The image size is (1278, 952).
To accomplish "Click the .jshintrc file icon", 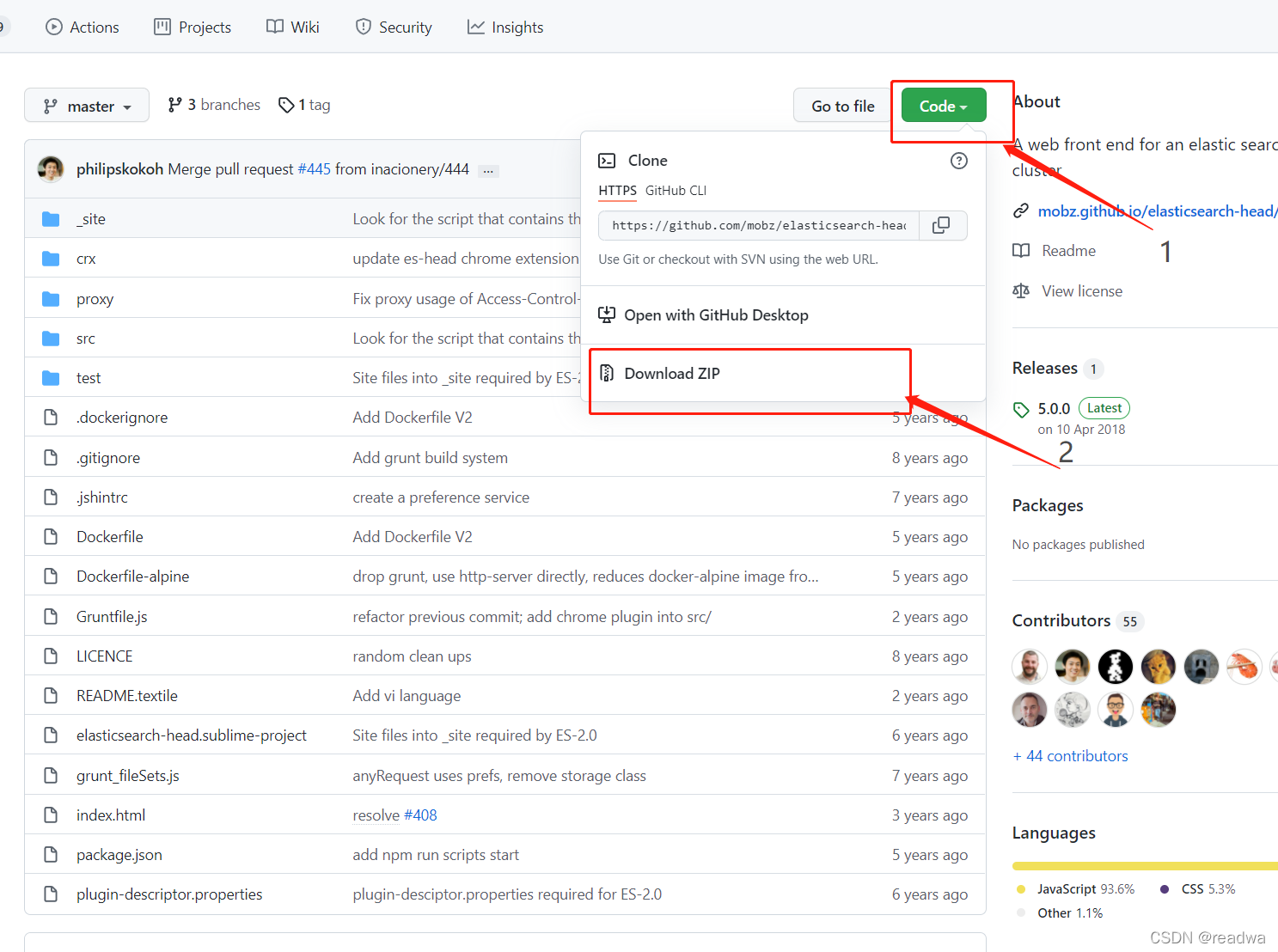I will [x=51, y=497].
